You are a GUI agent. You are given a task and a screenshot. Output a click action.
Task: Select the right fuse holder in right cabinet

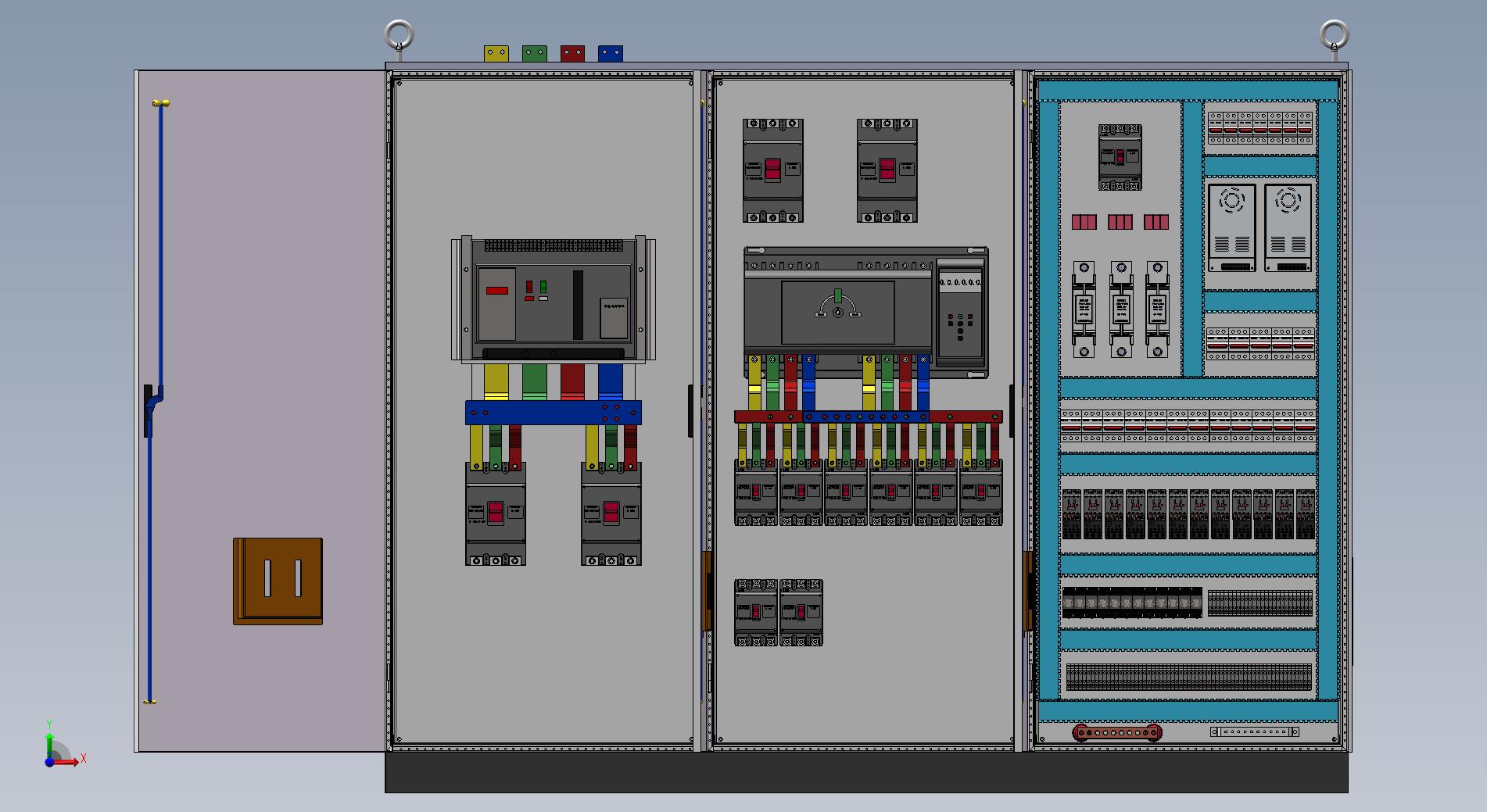click(1157, 309)
